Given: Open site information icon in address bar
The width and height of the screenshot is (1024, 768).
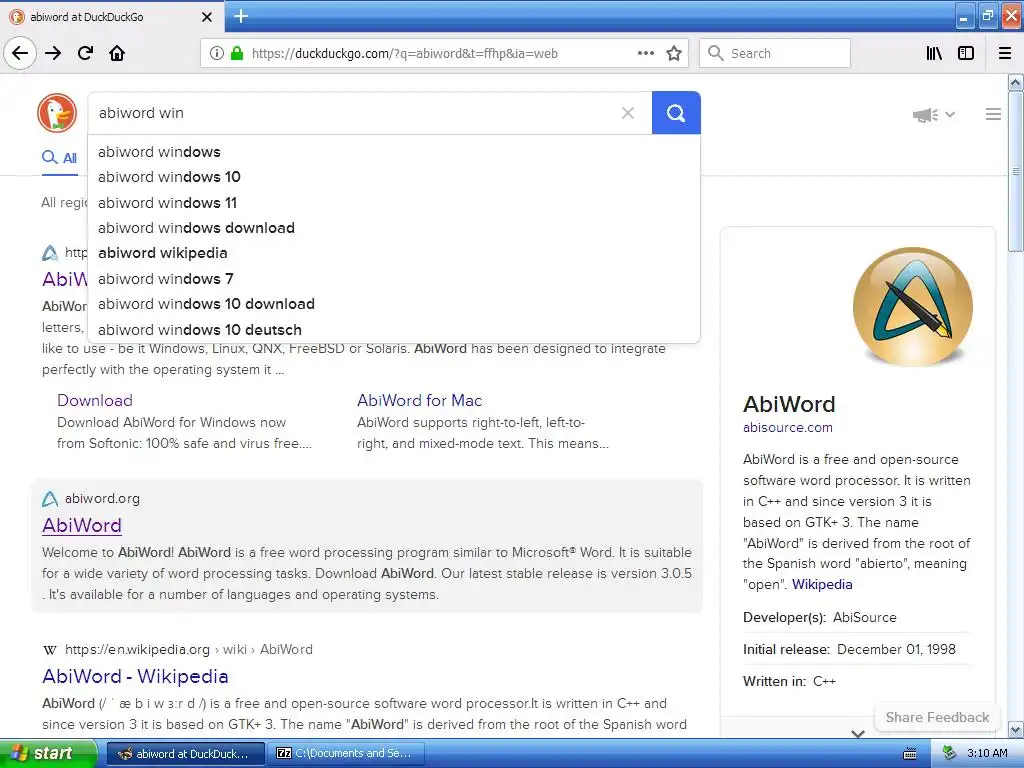Looking at the screenshot, I should [x=216, y=54].
